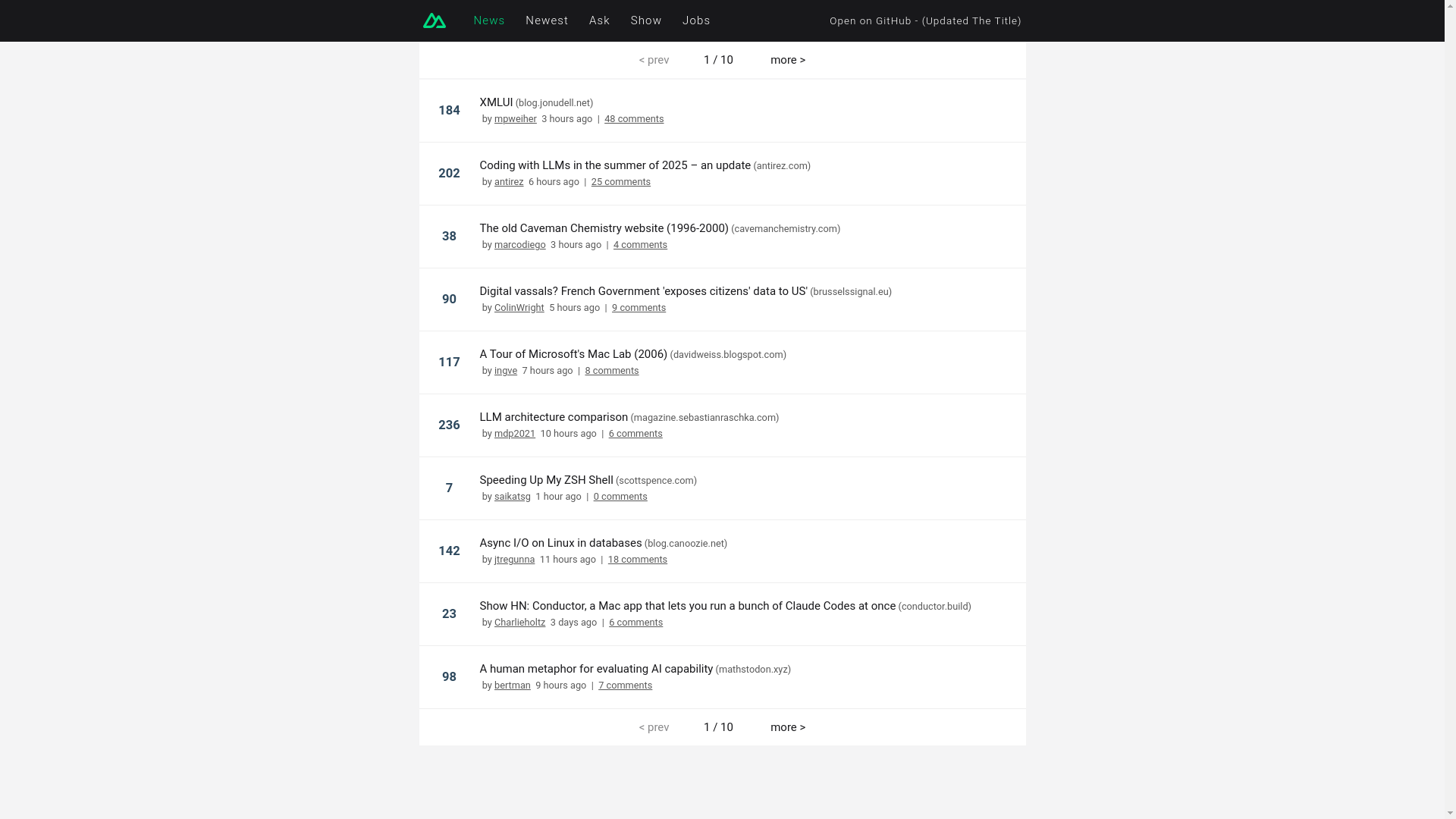Image resolution: width=1456 pixels, height=819 pixels.
Task: Click the (antirez.com) domain text
Action: point(782,166)
